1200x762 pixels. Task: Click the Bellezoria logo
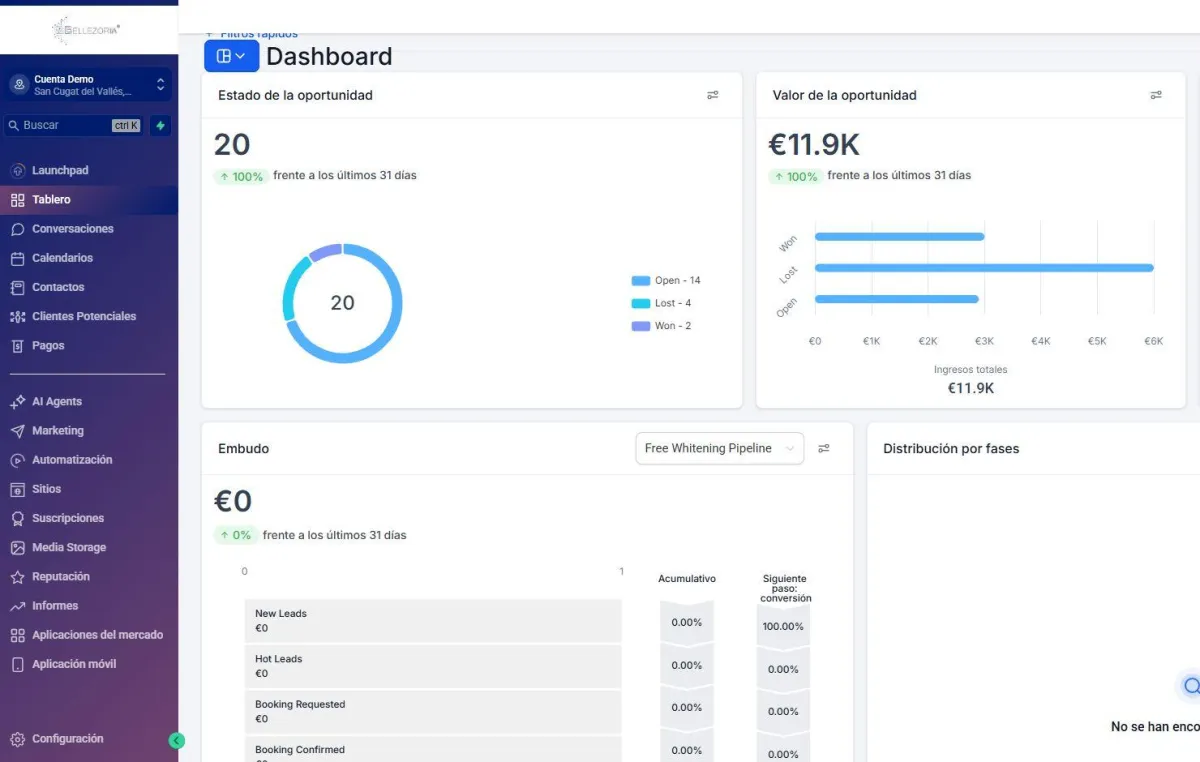[x=86, y=30]
